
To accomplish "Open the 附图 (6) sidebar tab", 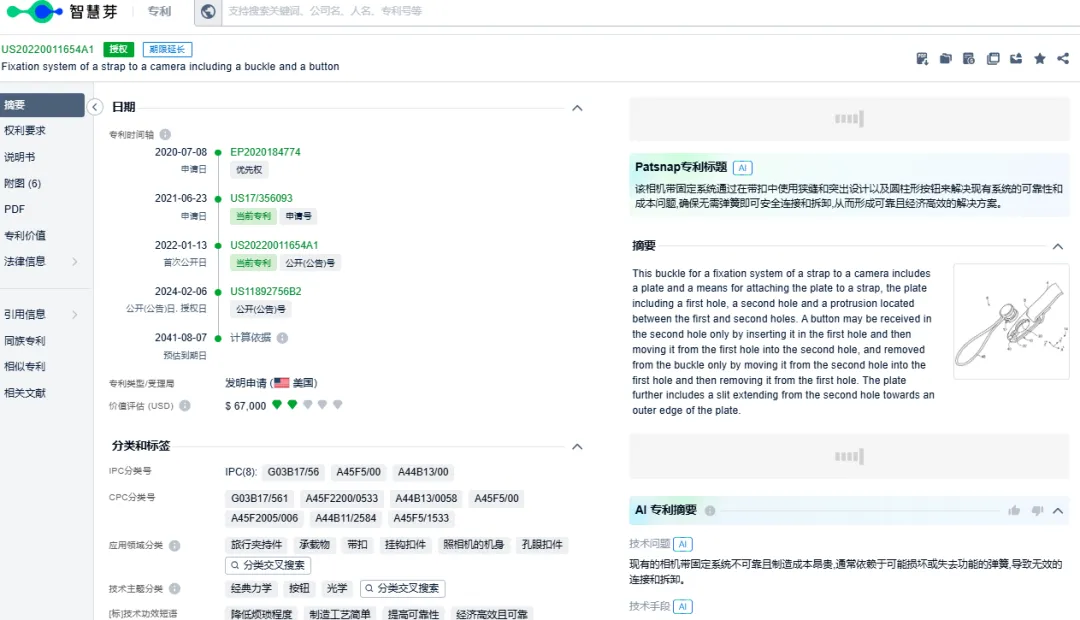I will point(22,183).
